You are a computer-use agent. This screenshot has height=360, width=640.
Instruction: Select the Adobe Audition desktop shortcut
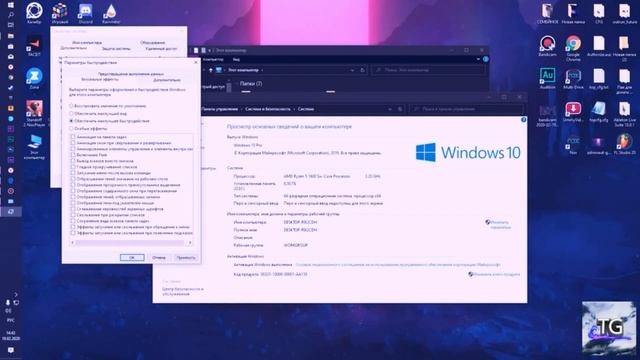pos(547,79)
